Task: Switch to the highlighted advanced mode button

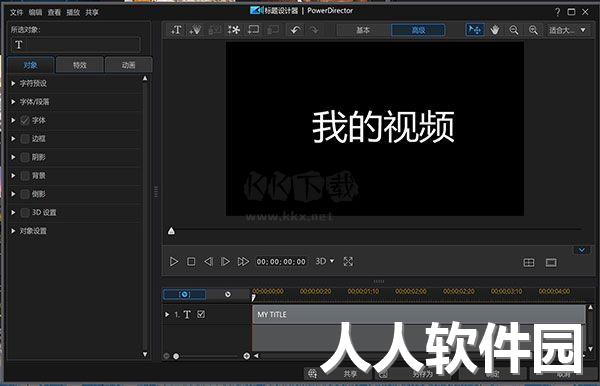Action: click(418, 30)
